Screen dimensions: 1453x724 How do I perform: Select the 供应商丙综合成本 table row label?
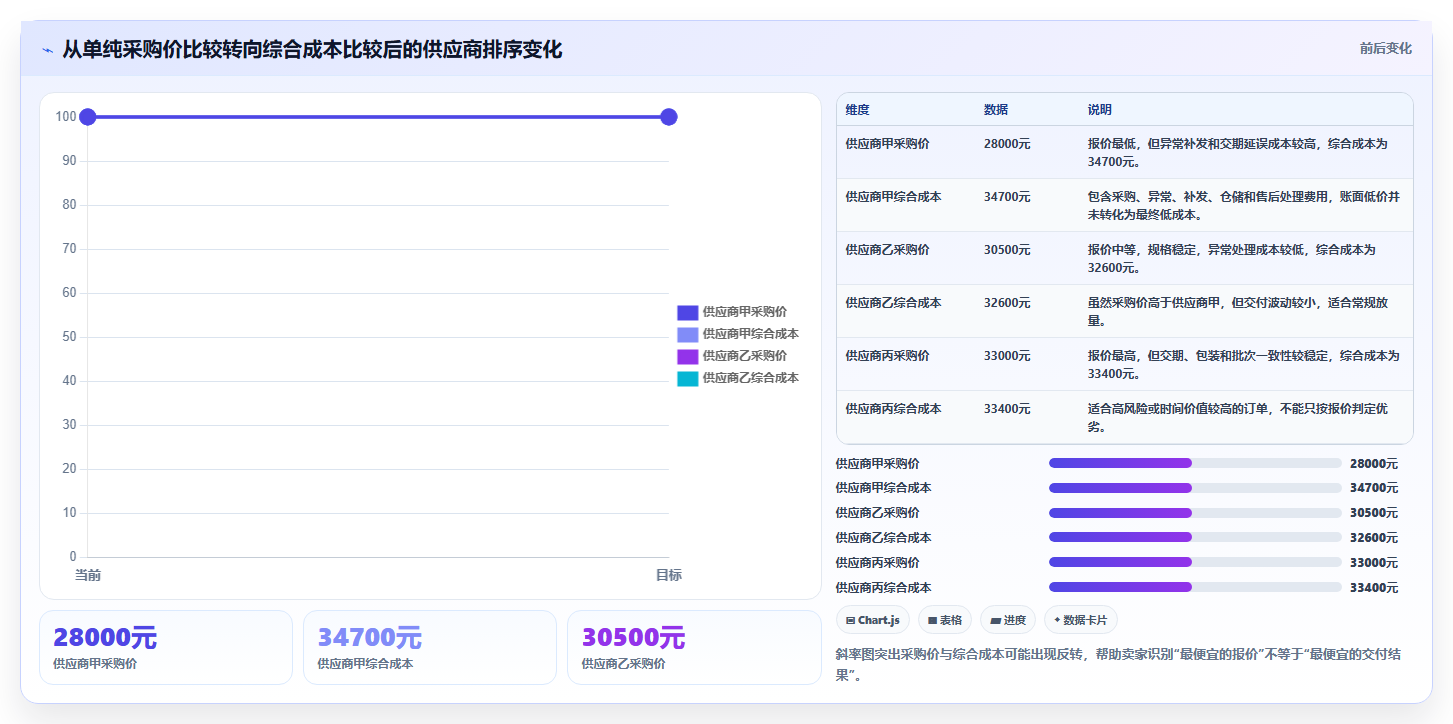[x=893, y=409]
